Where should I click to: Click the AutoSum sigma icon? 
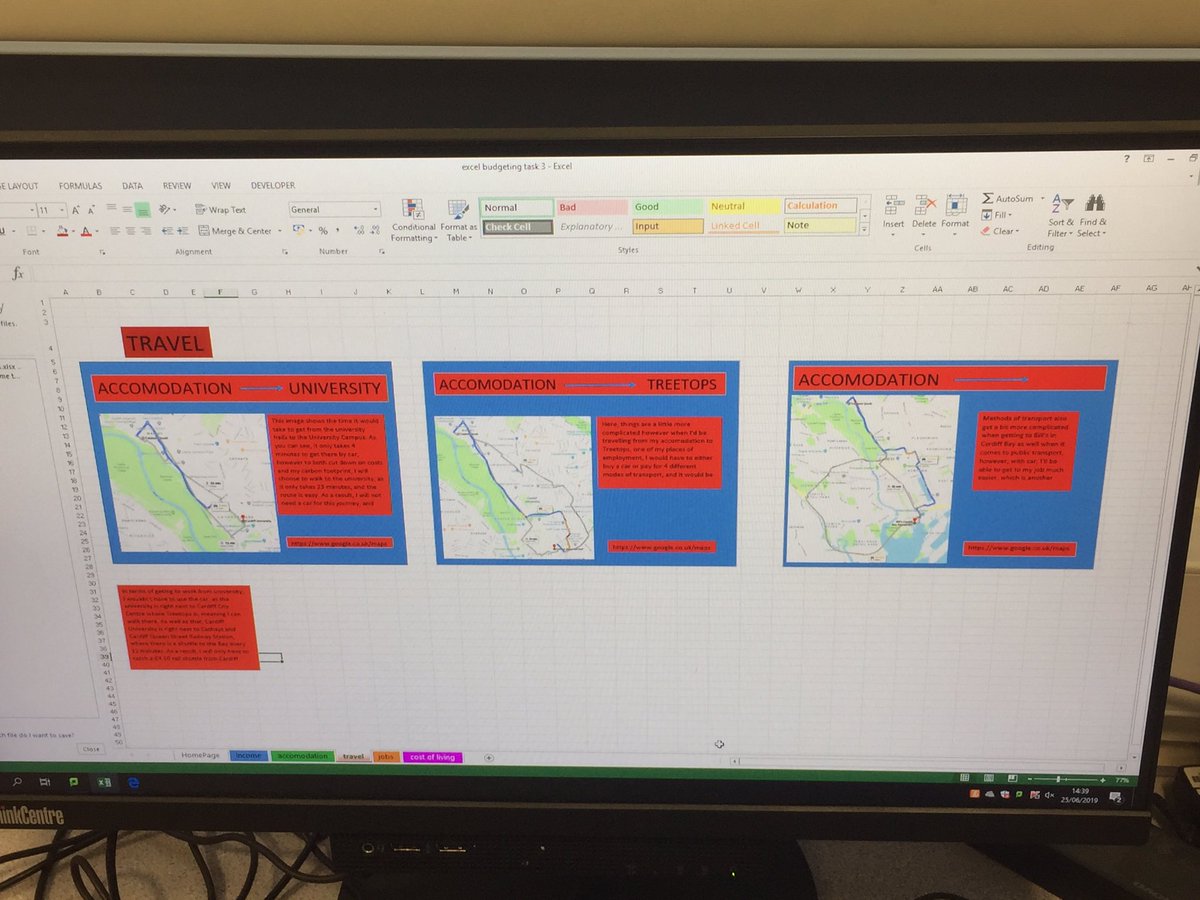(x=987, y=199)
